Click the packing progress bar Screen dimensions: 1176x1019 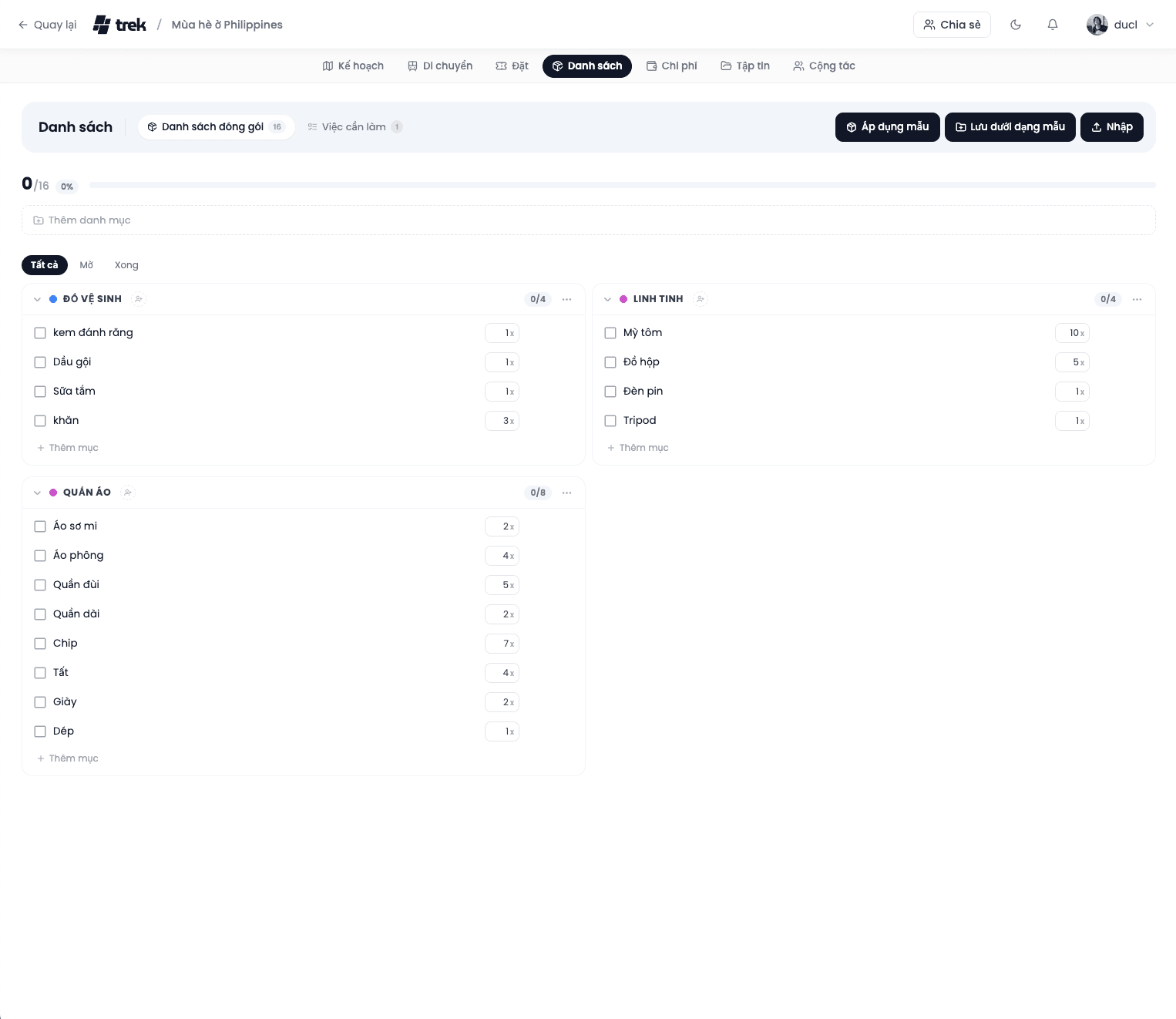pos(623,185)
